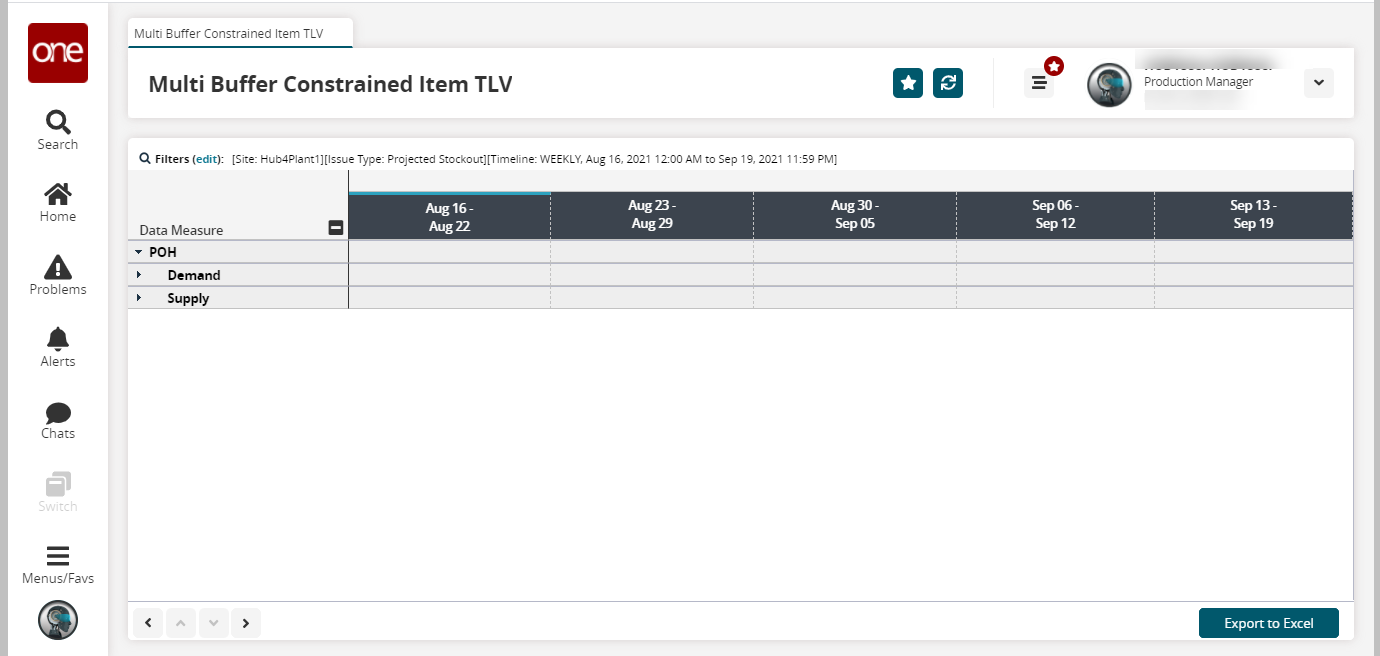
Task: Open the user dropdown chevron
Action: [x=1319, y=83]
